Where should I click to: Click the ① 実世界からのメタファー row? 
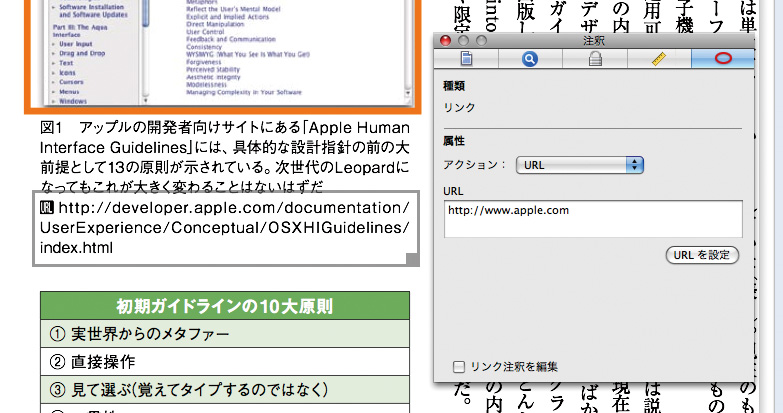pos(225,334)
